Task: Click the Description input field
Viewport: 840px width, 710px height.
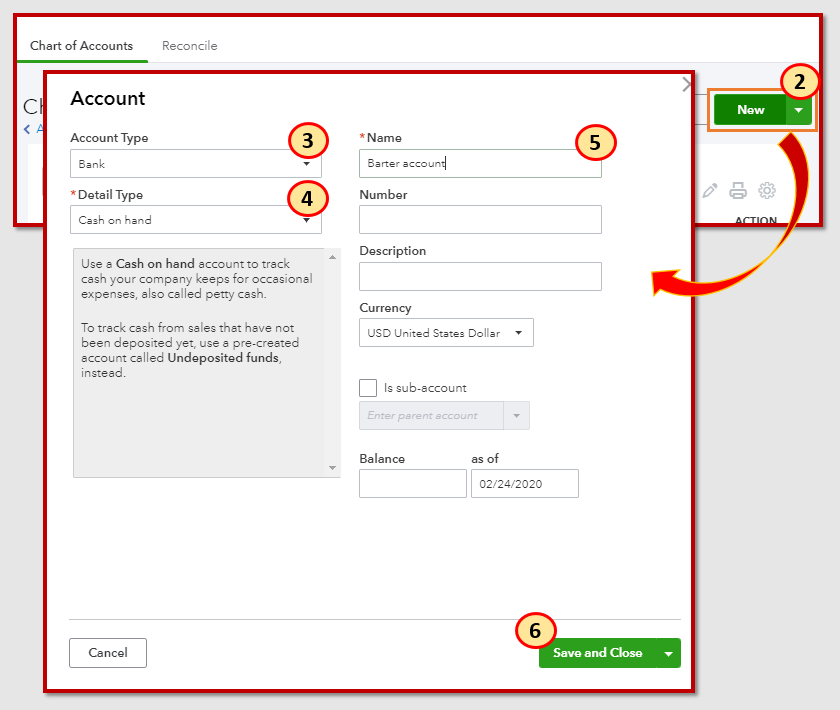Action: 481,276
